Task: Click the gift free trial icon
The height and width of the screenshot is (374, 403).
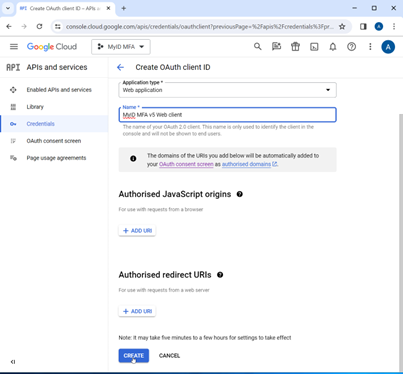Action: tap(295, 47)
